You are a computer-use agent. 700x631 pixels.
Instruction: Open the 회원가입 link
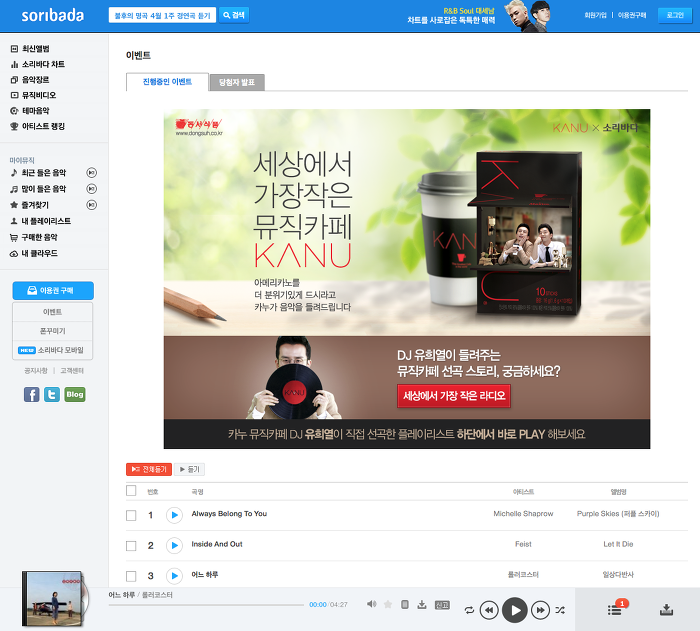[596, 15]
